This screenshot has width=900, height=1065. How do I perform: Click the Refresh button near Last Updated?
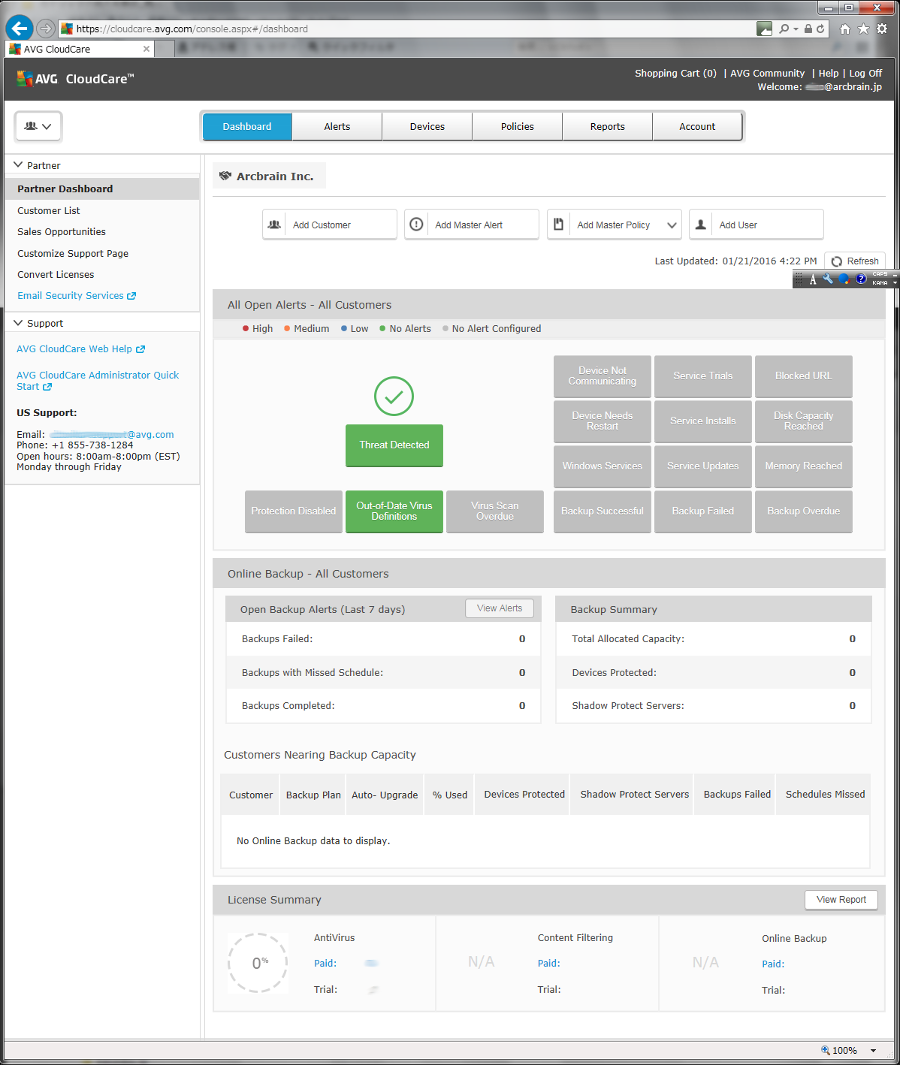[x=855, y=261]
